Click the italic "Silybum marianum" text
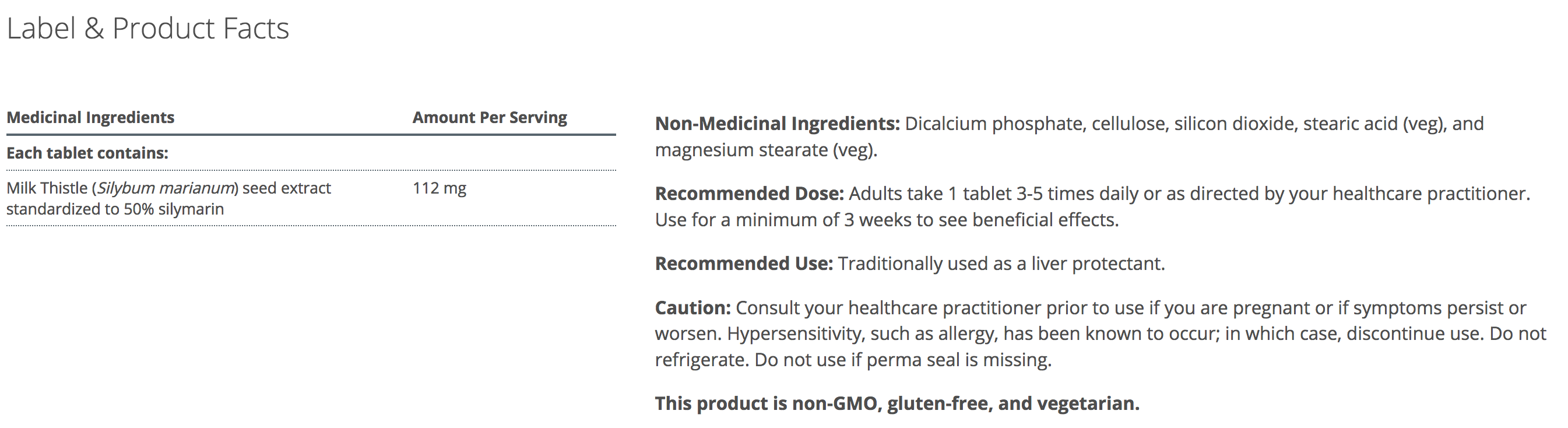The width and height of the screenshot is (1568, 428). 166,188
